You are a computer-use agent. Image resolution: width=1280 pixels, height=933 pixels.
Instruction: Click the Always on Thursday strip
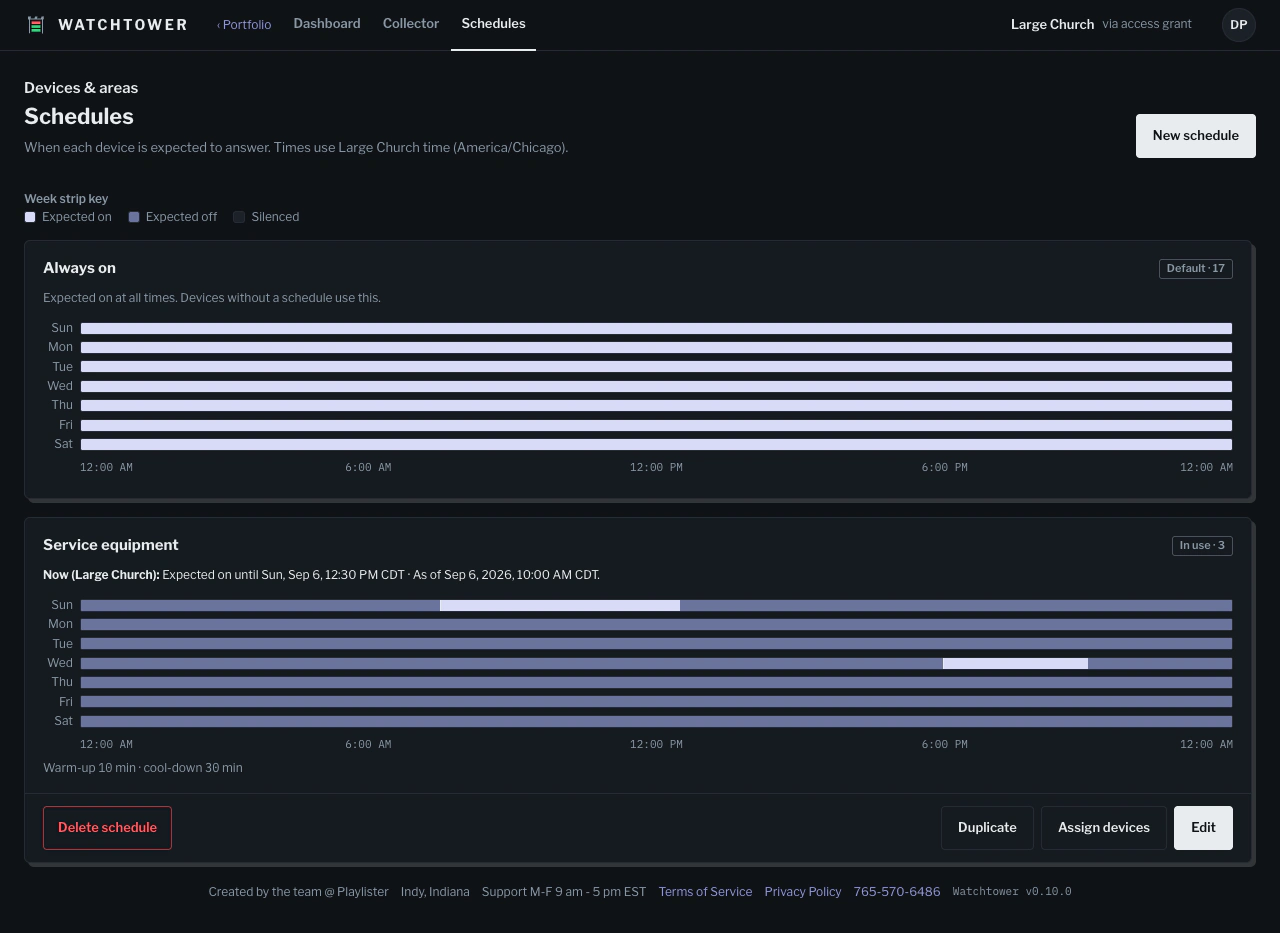(656, 405)
